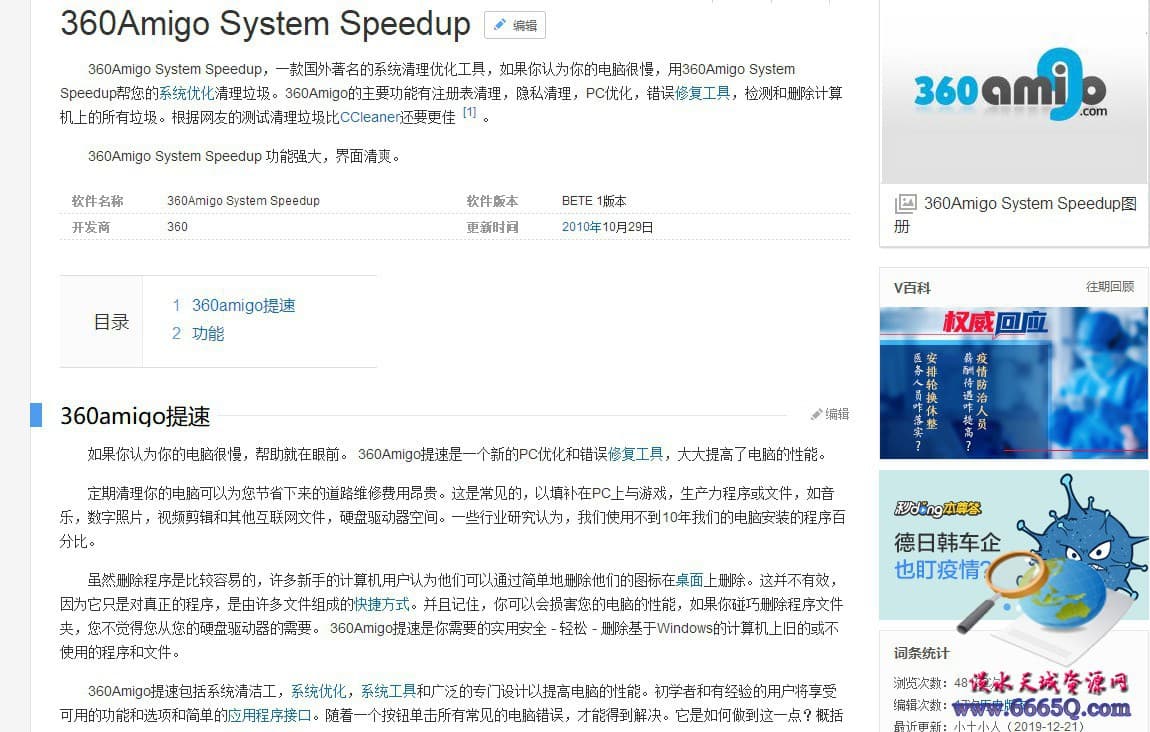Viewport: 1150px width, 732px height.
Task: Click the page title 360Amigo System Speedup
Action: point(265,24)
